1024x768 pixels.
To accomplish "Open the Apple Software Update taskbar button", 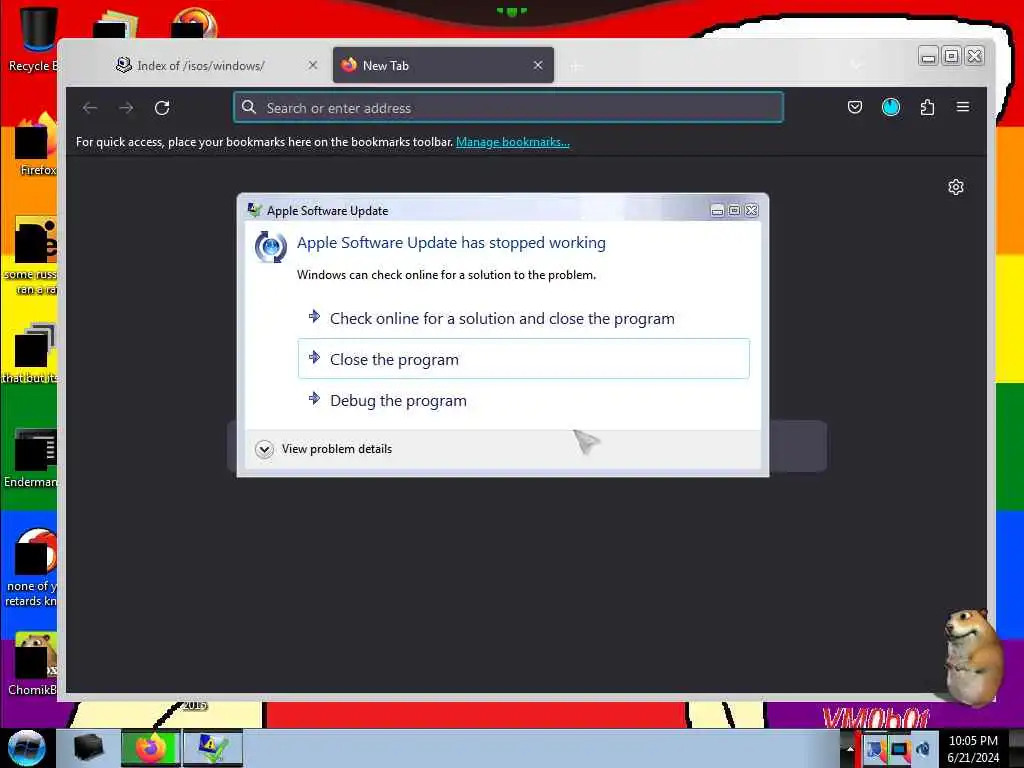I will click(213, 748).
